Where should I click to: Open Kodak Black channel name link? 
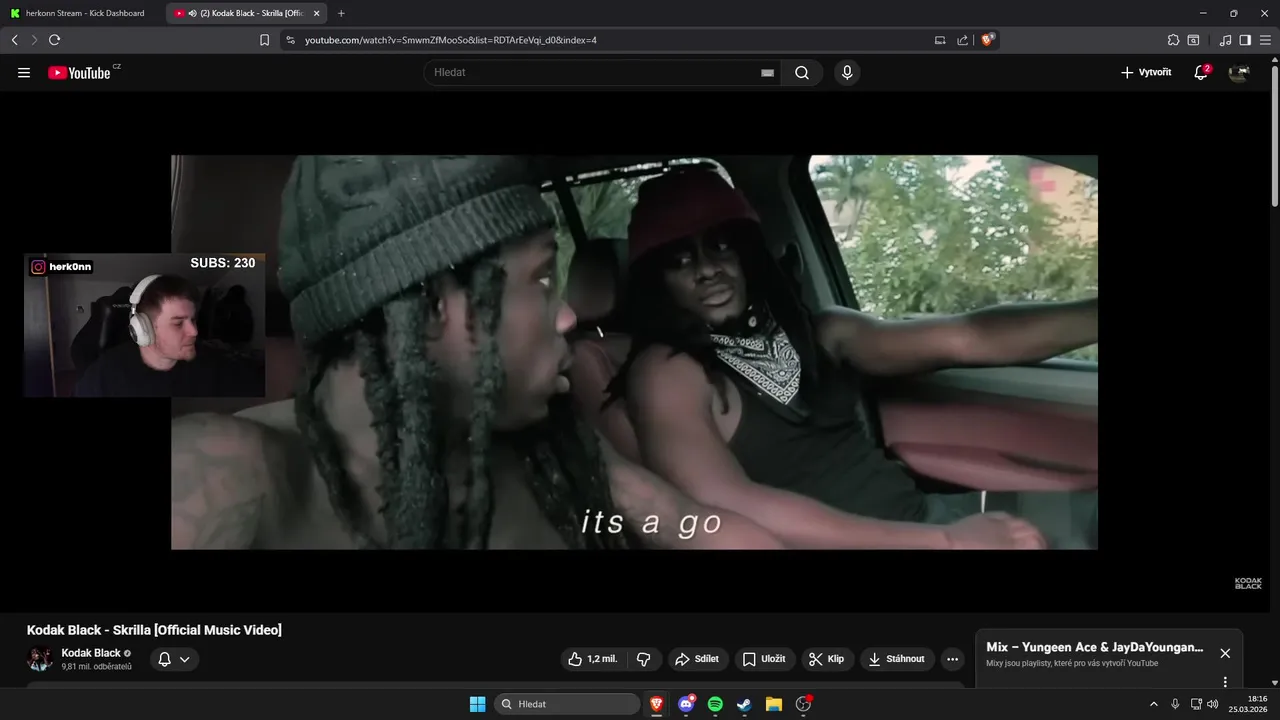(91, 653)
